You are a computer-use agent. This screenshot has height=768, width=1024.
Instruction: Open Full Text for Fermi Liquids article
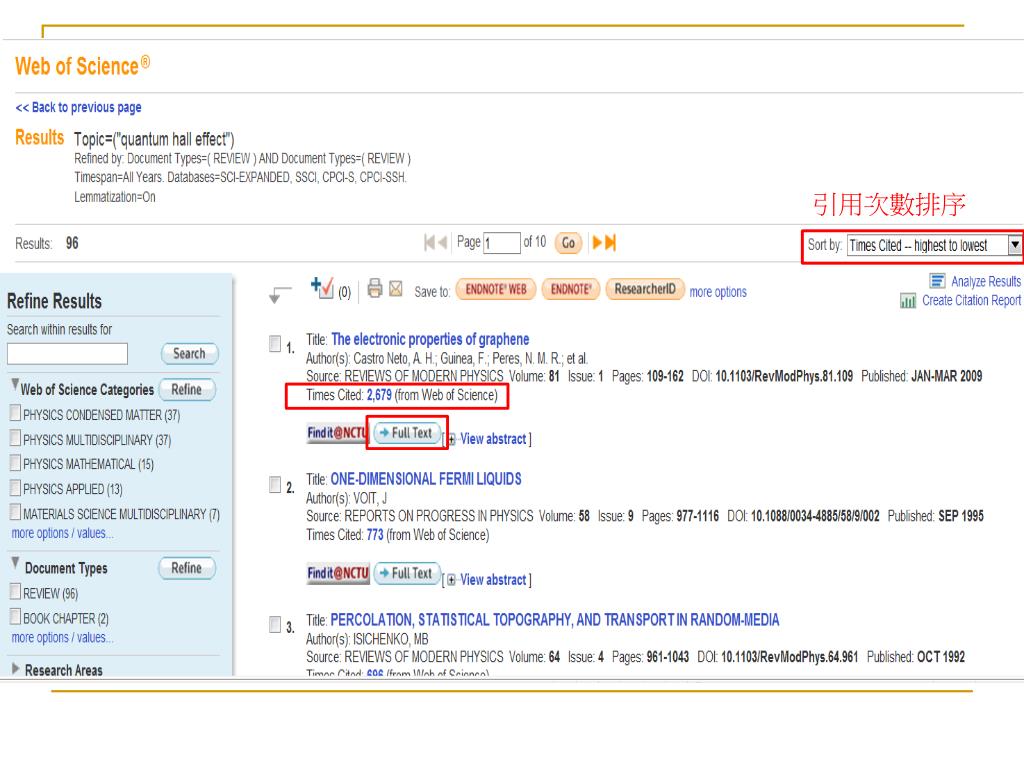tap(408, 573)
